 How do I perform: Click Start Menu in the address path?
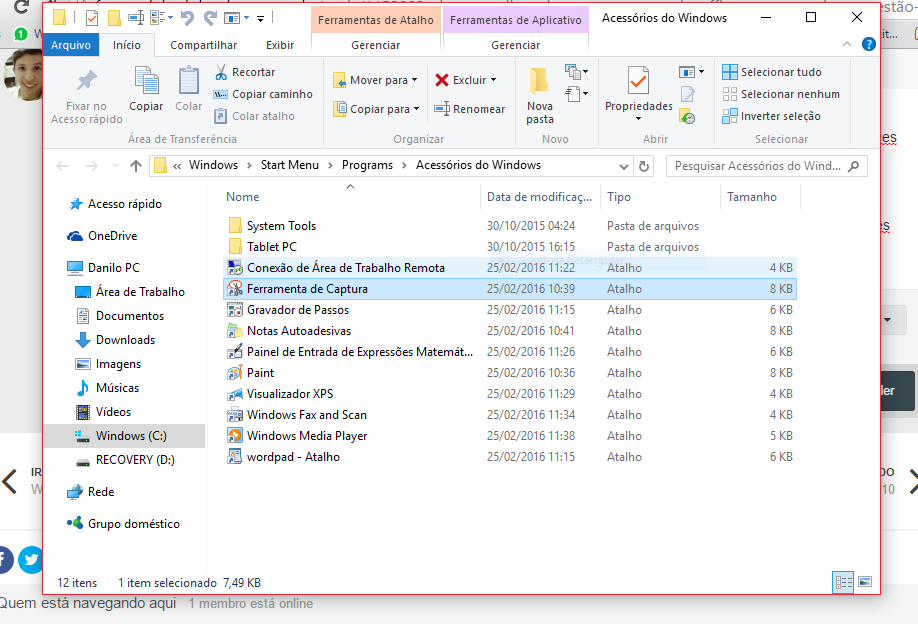290,165
